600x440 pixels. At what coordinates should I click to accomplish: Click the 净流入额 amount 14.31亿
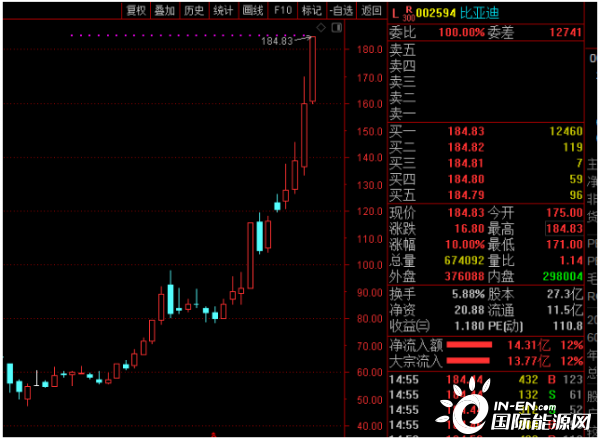[x=529, y=345]
